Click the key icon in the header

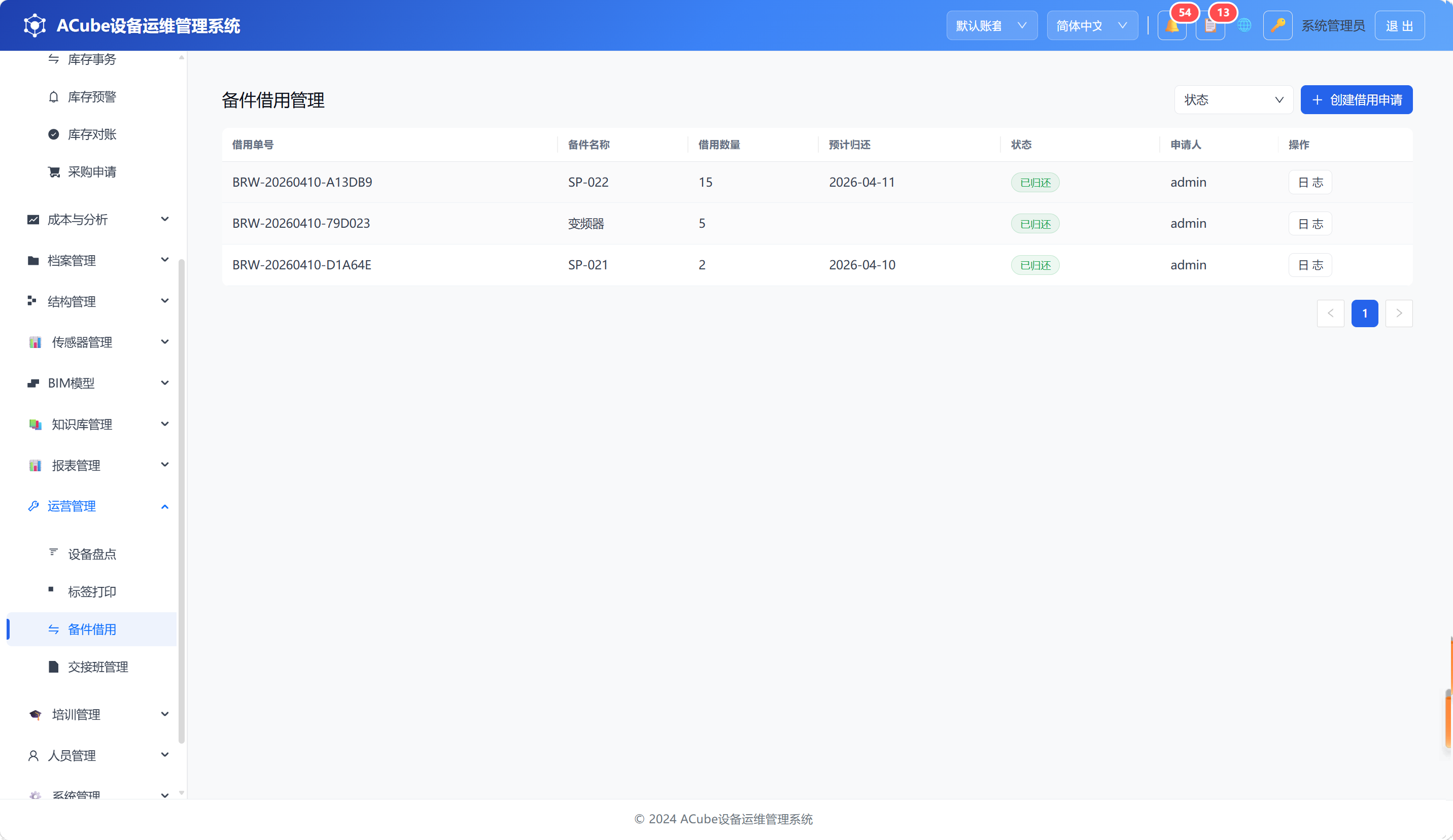click(x=1278, y=25)
